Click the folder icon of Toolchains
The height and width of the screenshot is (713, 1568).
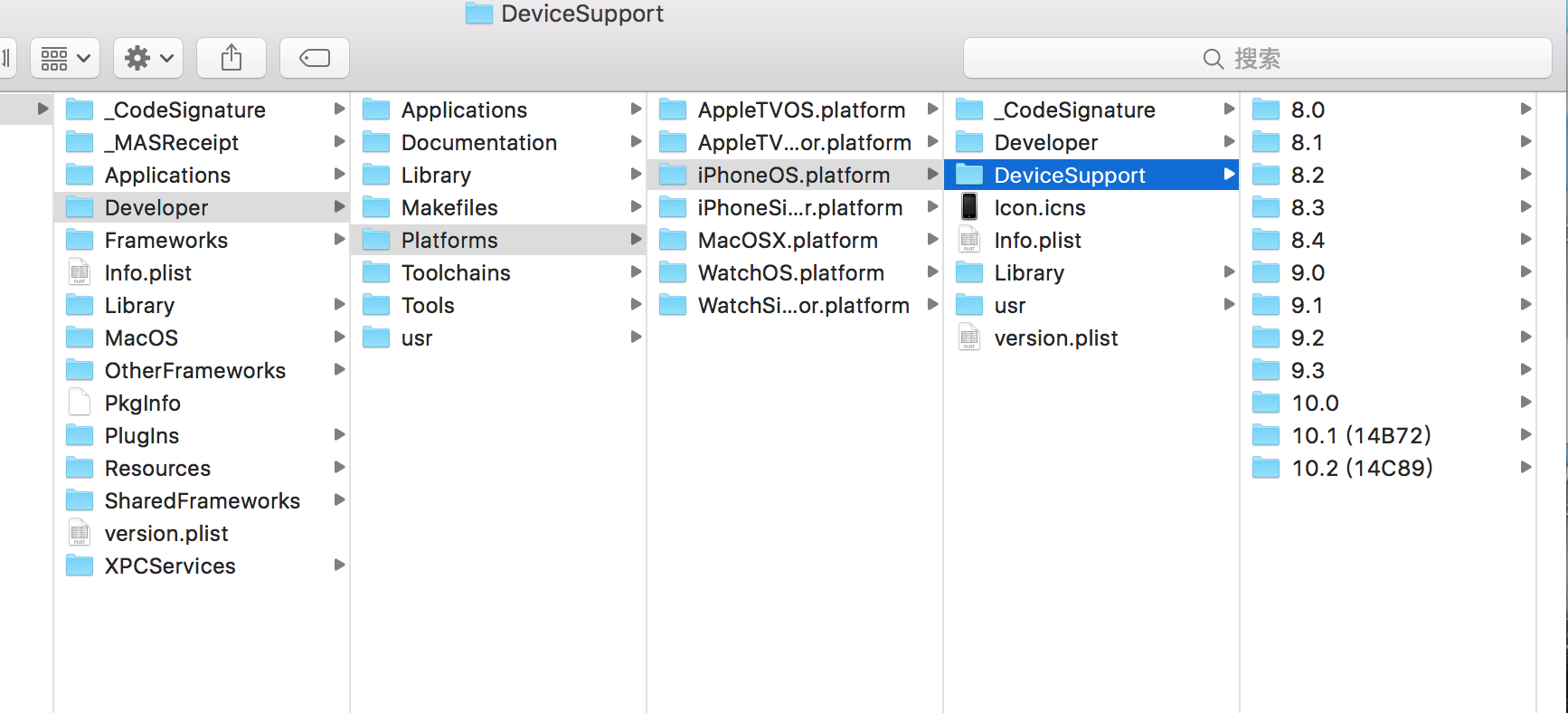[376, 272]
